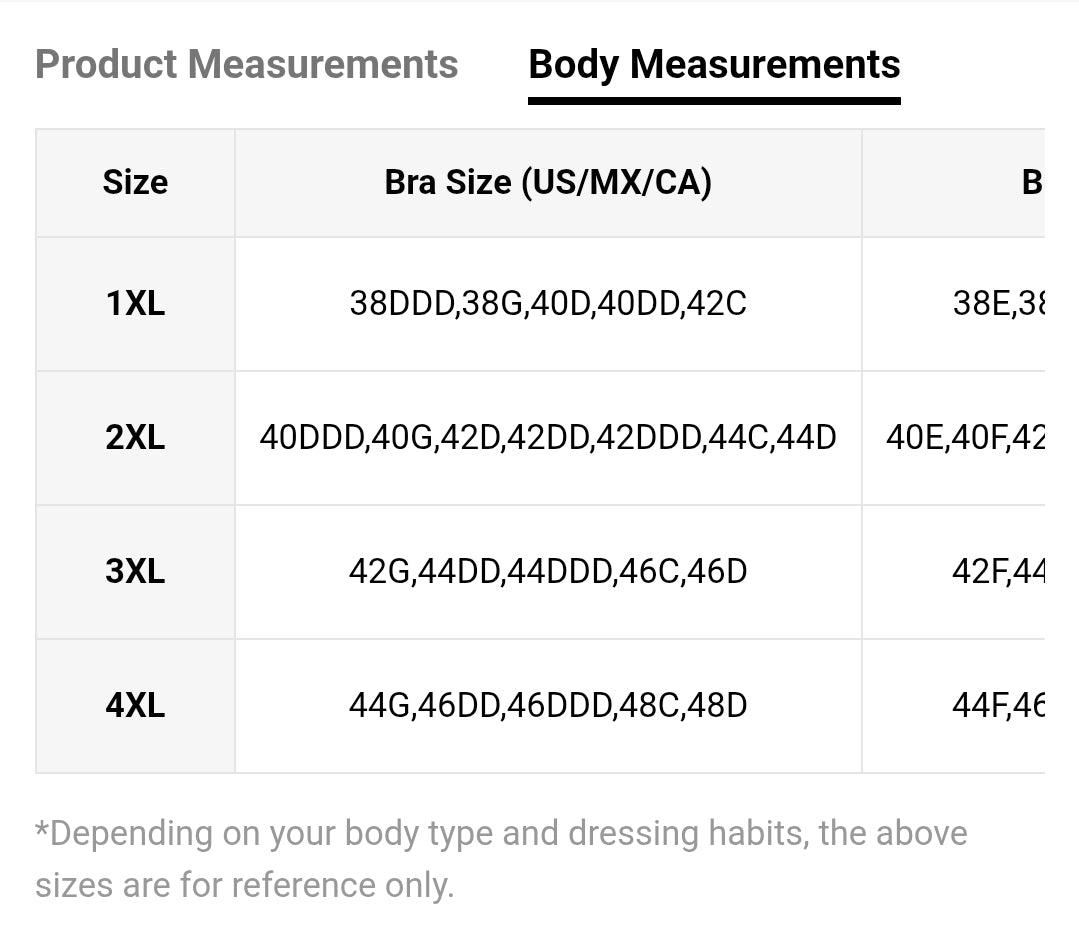This screenshot has height=937, width=1079.
Task: Click the 'sizes are for reference only' text line
Action: click(245, 885)
